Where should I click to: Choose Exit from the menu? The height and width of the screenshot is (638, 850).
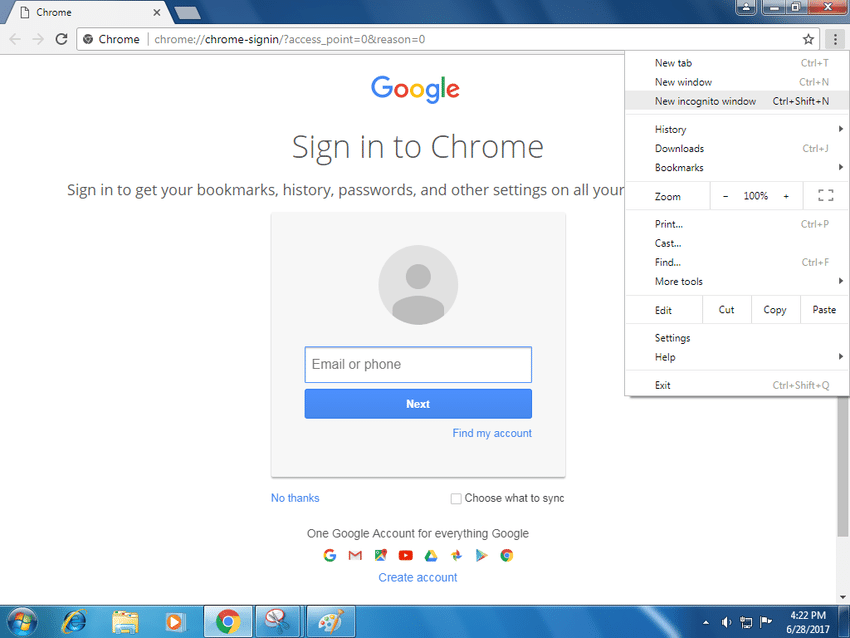[x=737, y=385]
